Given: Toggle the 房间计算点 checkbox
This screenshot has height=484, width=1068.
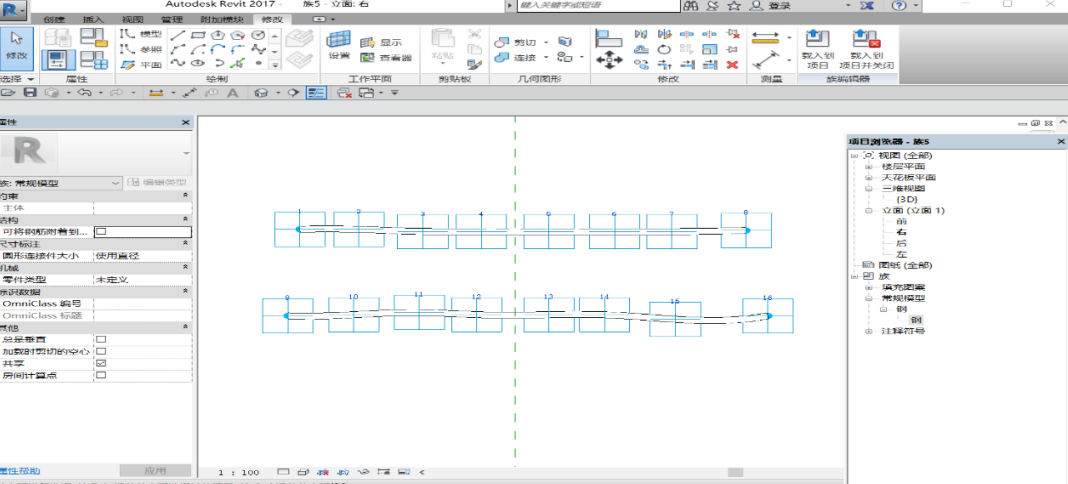Looking at the screenshot, I should (101, 375).
